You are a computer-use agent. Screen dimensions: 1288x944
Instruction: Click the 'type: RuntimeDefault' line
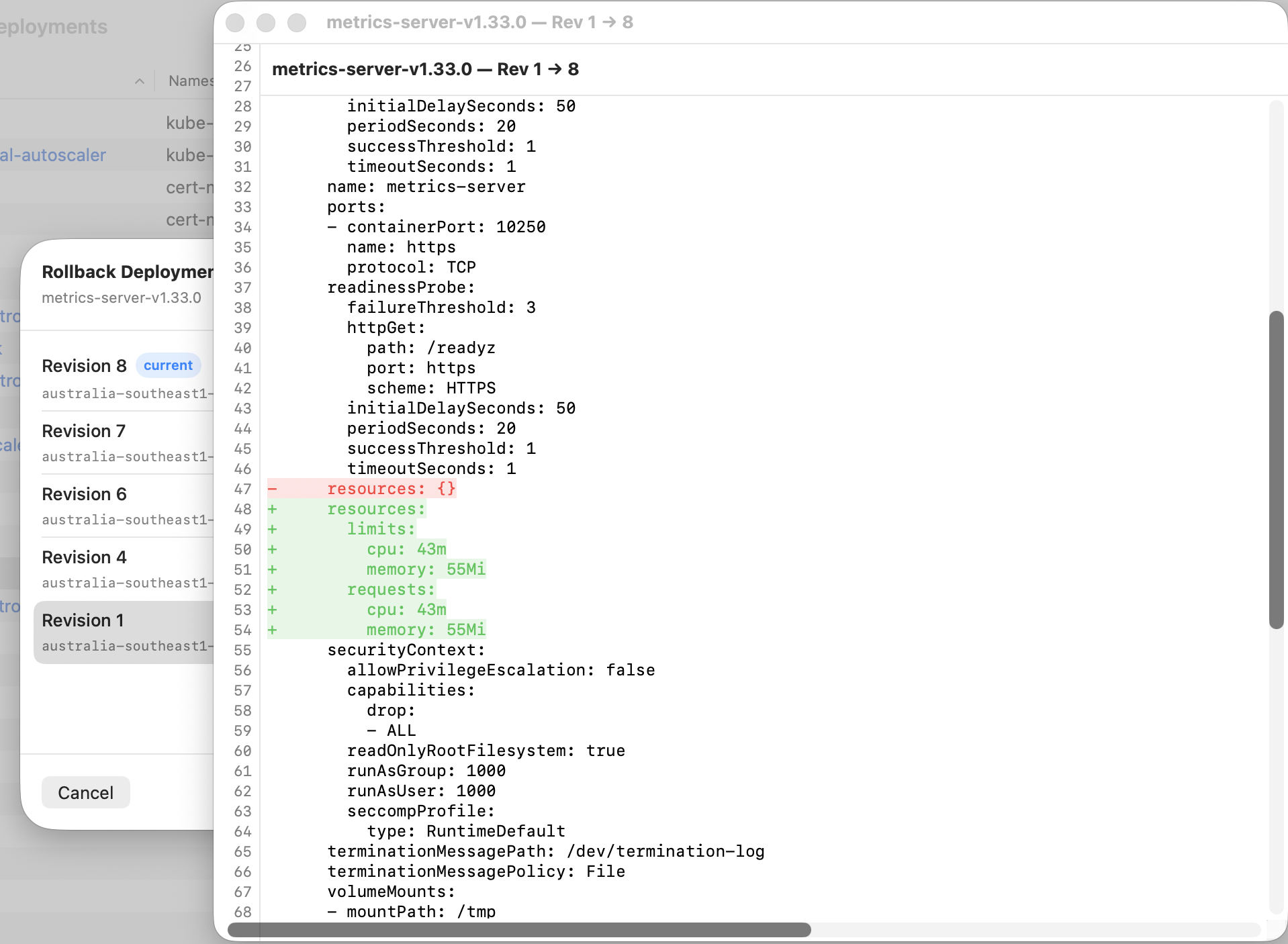pyautogui.click(x=465, y=831)
